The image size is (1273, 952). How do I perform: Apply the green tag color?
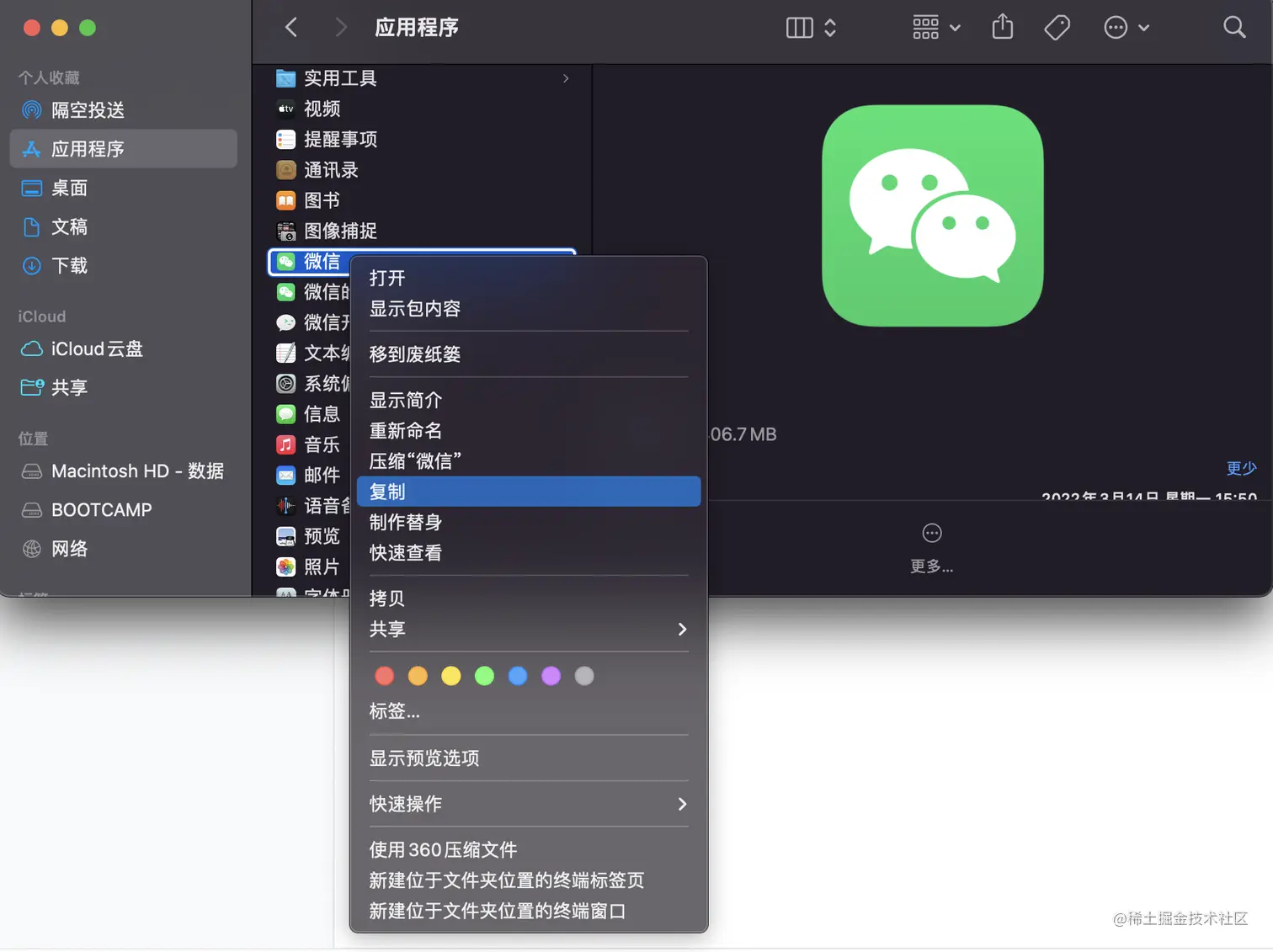[x=484, y=676]
